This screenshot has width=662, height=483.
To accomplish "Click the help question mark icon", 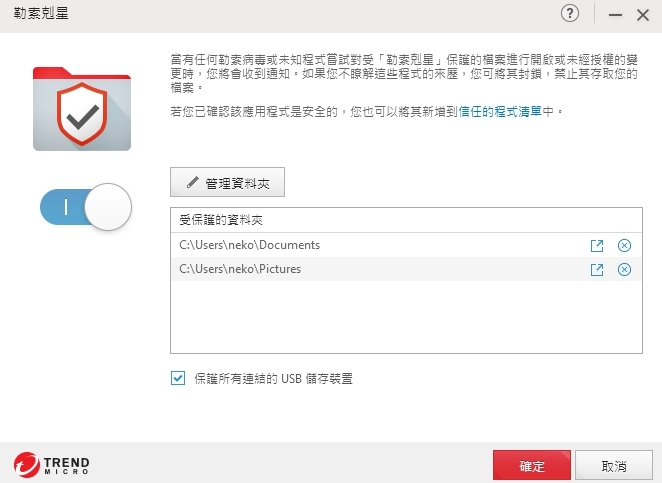I will click(x=571, y=14).
